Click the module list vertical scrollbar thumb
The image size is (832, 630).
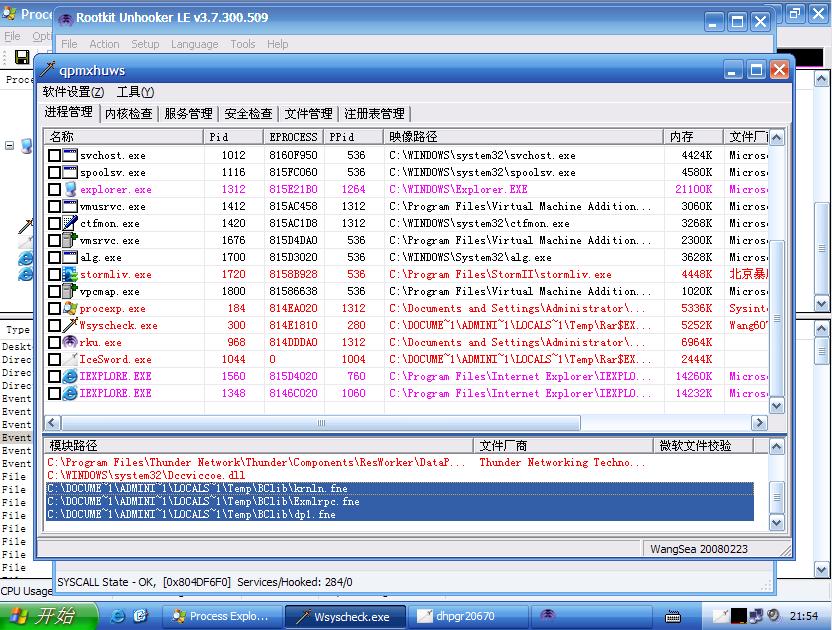click(776, 497)
